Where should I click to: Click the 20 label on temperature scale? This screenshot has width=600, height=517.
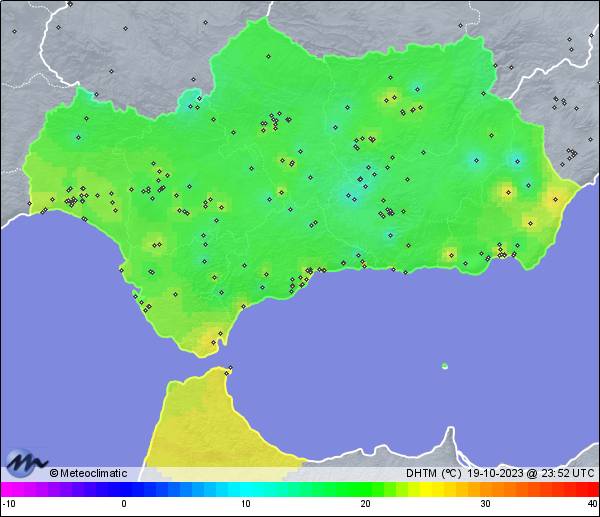(365, 504)
